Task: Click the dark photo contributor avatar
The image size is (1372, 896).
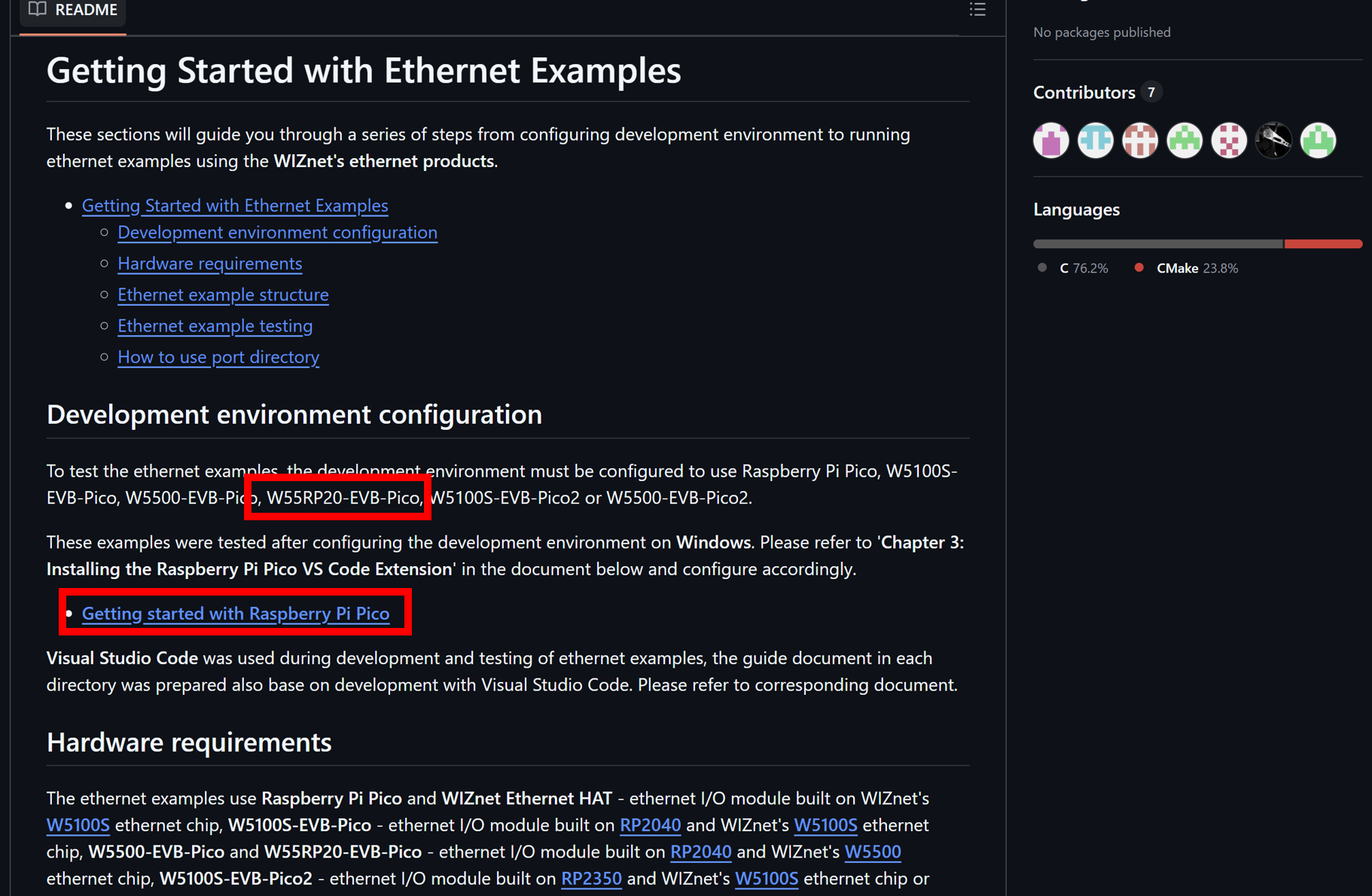Action: [1273, 140]
